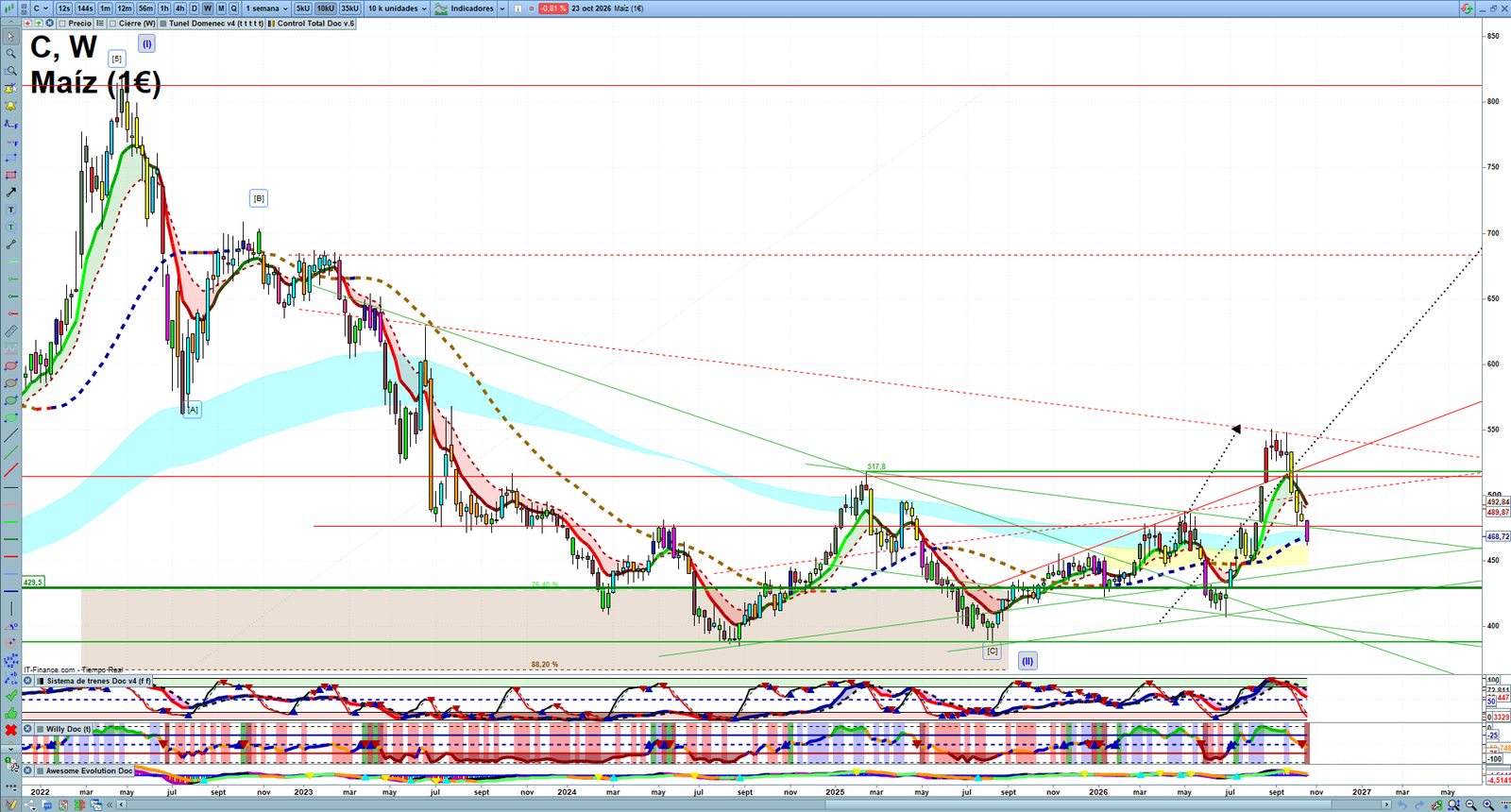Click the drawing pencil icon bottom-left
1511x812 pixels.
click(10, 805)
